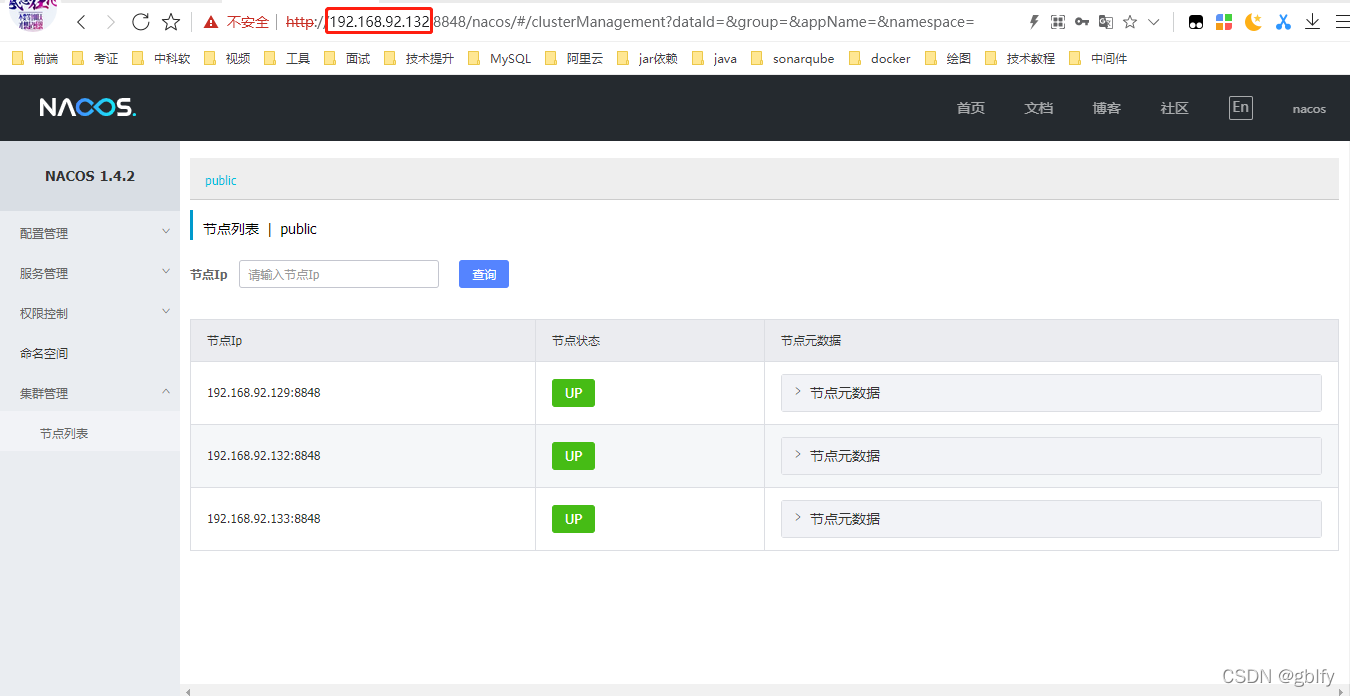Screen dimensions: 1350x696
Task: Click UP status of 192.168.92.132:8848
Action: pyautogui.click(x=573, y=456)
